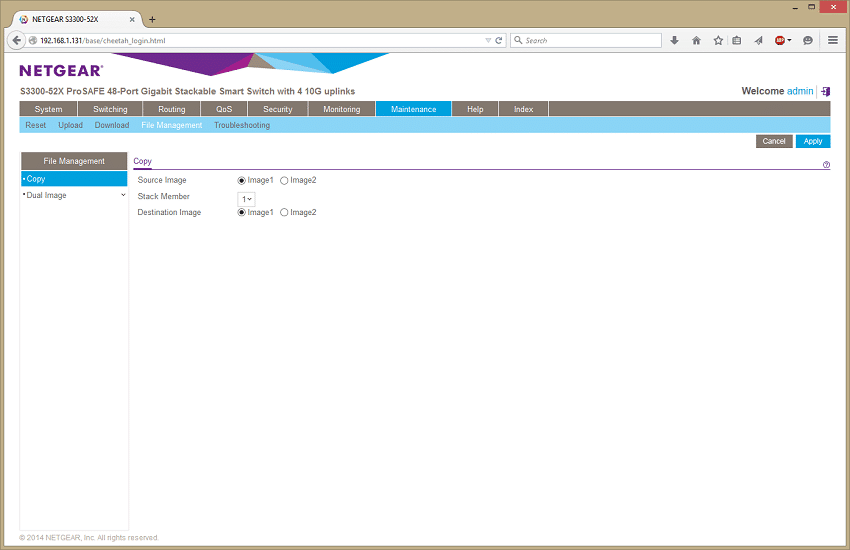Image resolution: width=850 pixels, height=550 pixels.
Task: Select the File Management submenu
Action: coord(171,125)
